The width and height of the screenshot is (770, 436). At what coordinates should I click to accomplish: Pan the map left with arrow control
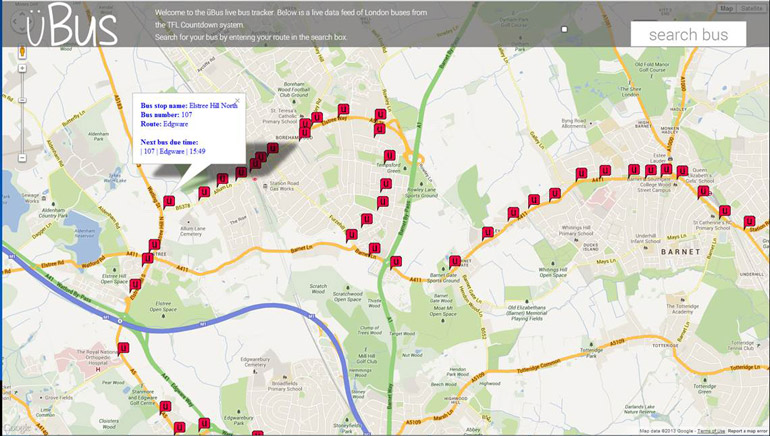point(14,22)
